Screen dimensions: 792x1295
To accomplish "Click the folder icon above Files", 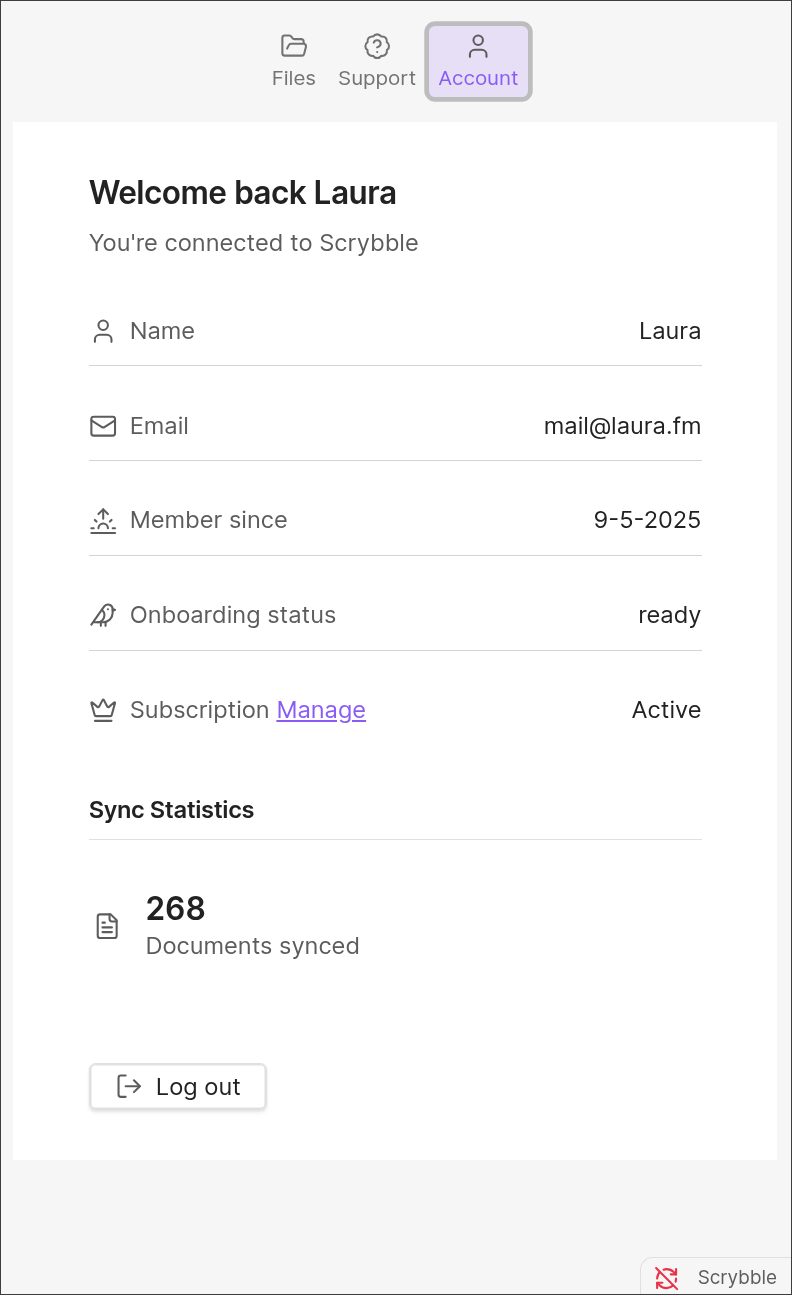I will 293,46.
